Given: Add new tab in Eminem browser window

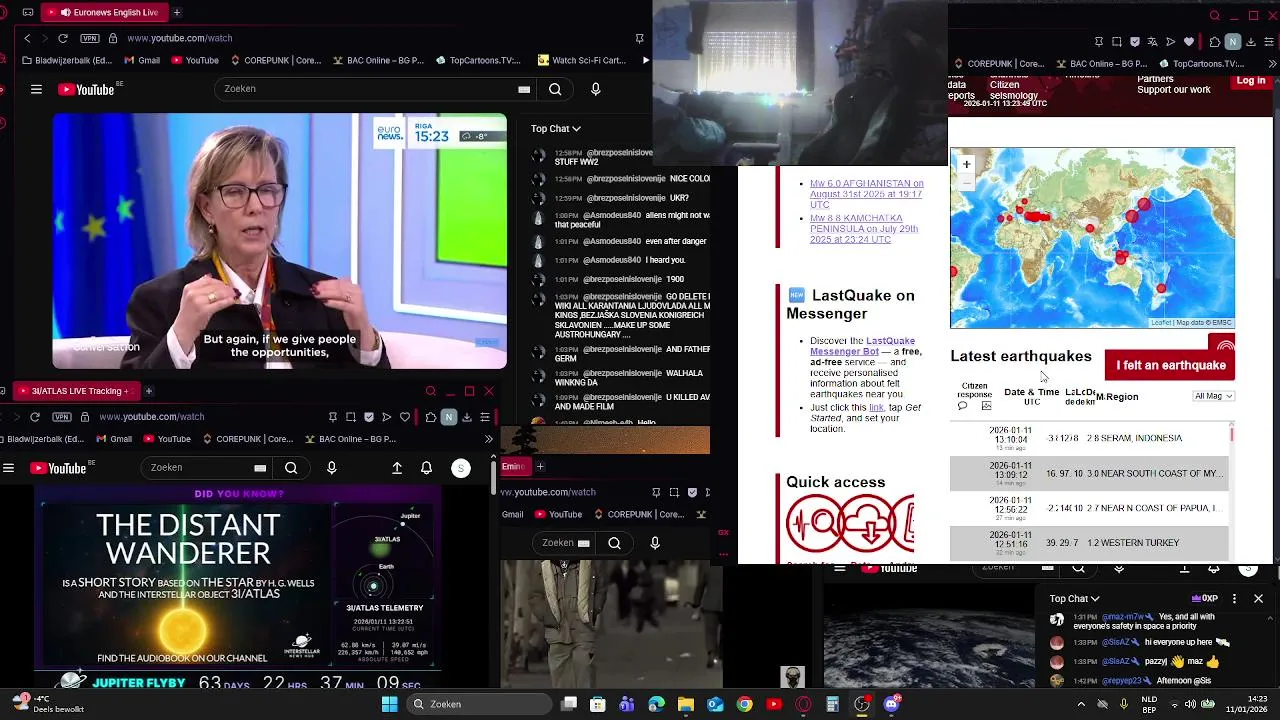Looking at the screenshot, I should tap(540, 466).
